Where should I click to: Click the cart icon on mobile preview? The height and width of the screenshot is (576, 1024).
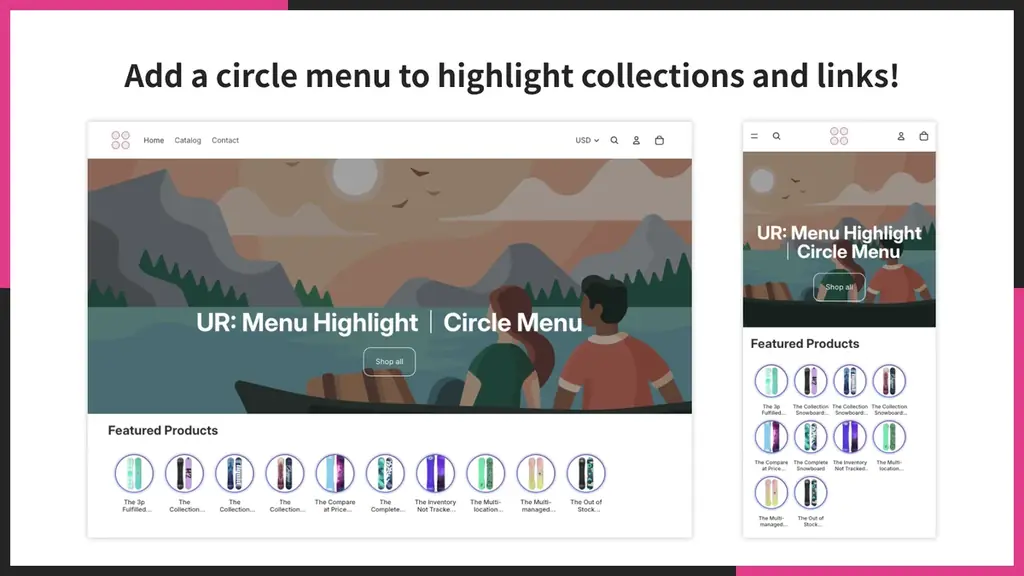[x=923, y=135]
